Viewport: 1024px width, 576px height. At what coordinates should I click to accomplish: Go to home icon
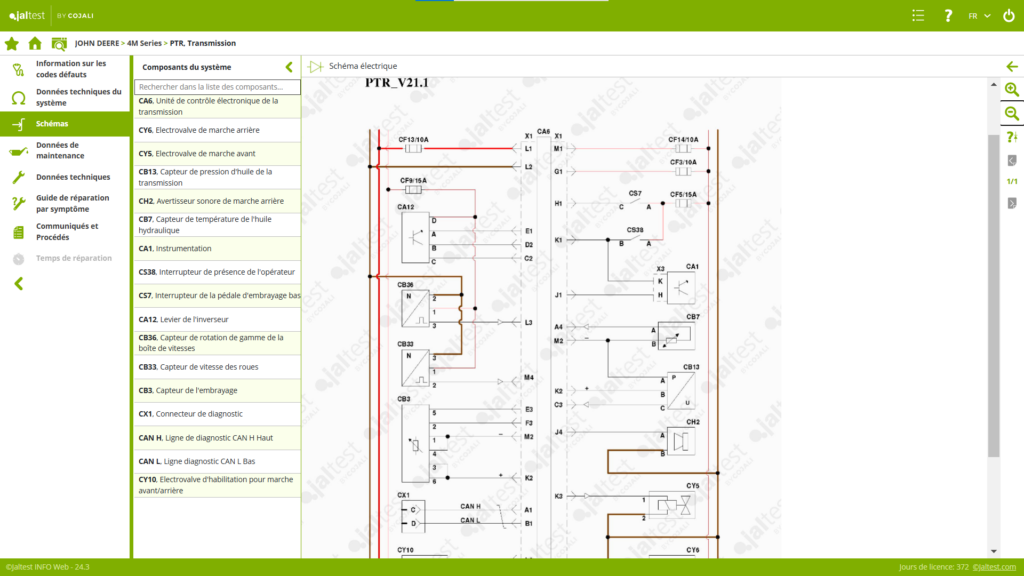click(35, 44)
